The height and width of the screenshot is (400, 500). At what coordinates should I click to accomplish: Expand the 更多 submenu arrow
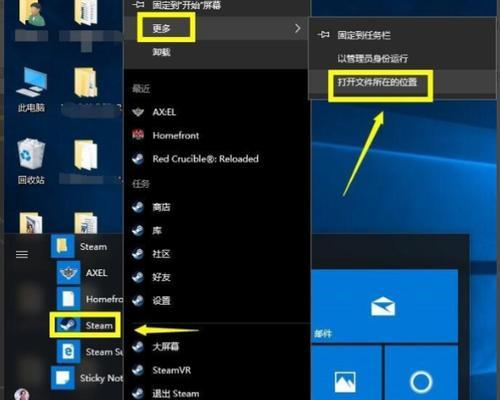coord(297,28)
